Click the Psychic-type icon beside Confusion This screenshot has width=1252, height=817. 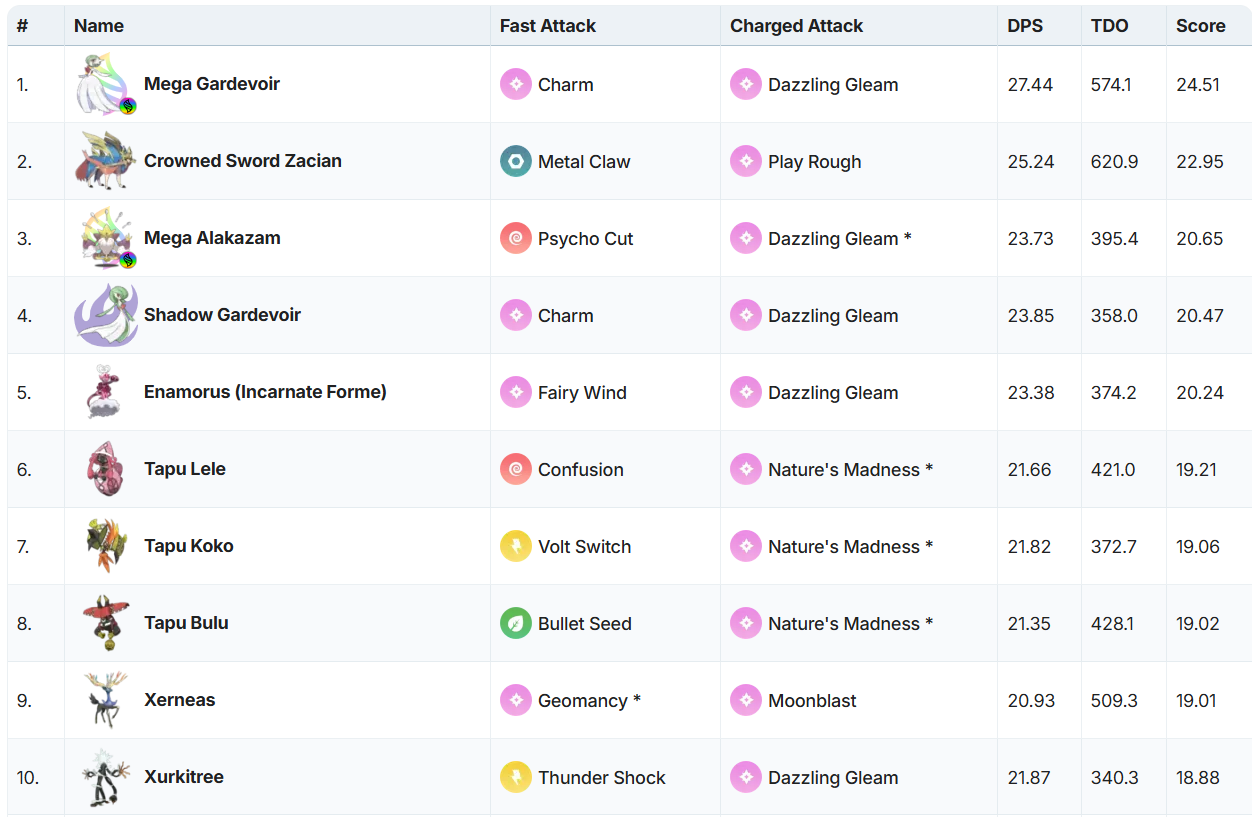tap(516, 470)
